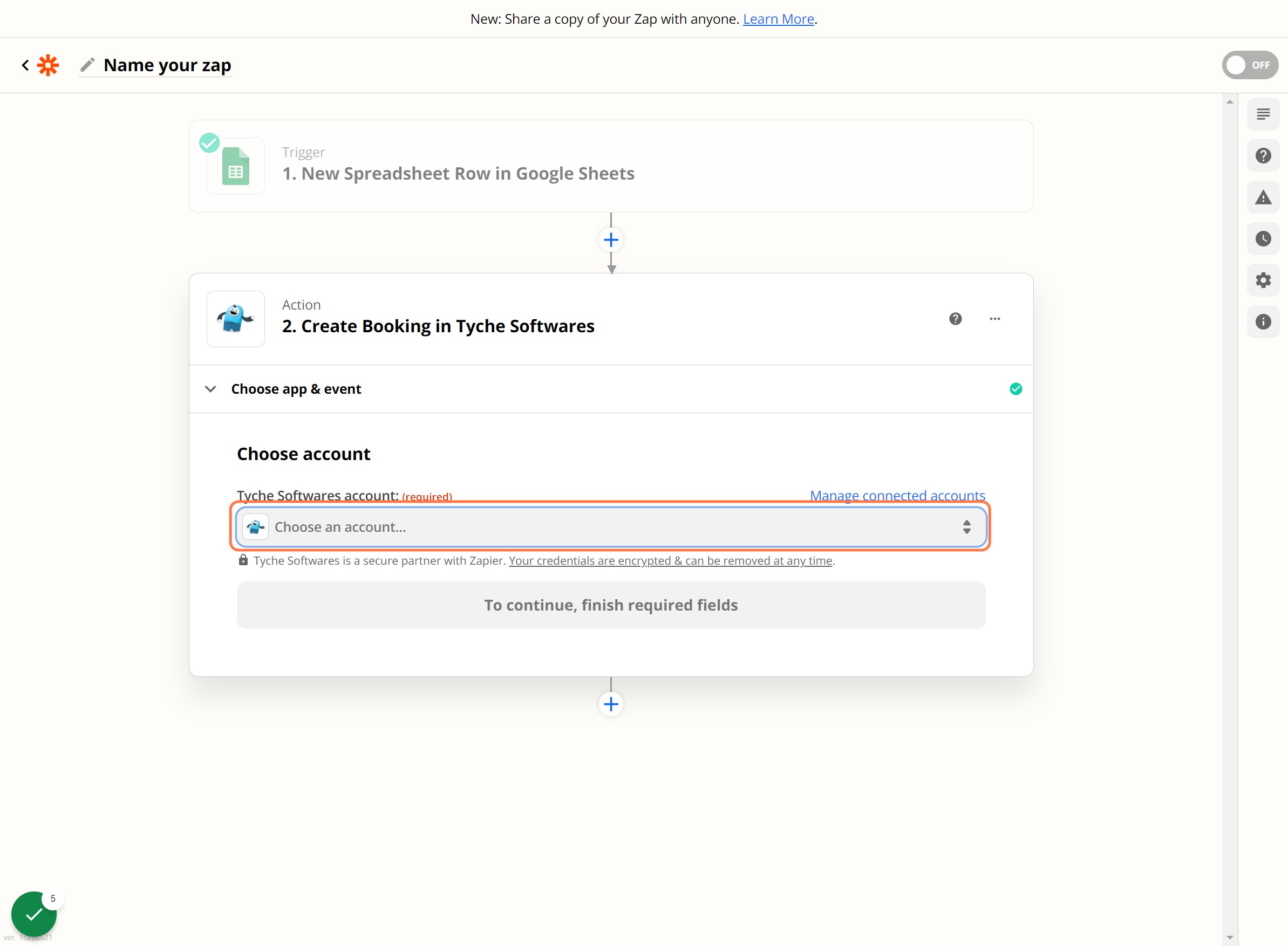Toggle the Zap OFF switch on

[x=1250, y=65]
